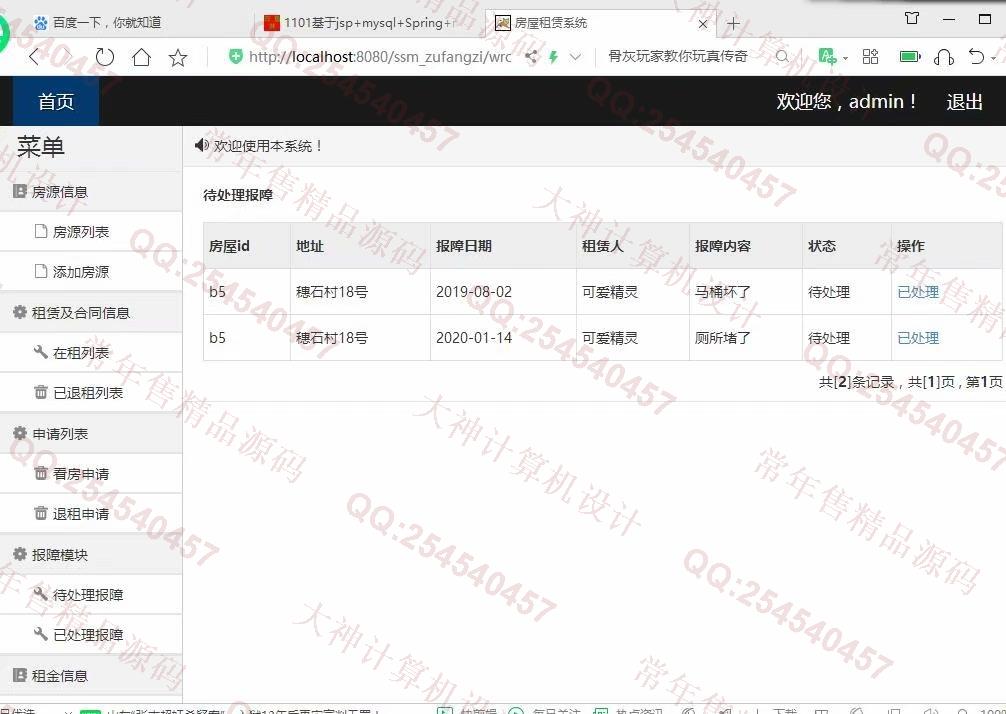Click 退出 to log out
The height and width of the screenshot is (714, 1006).
pos(964,101)
